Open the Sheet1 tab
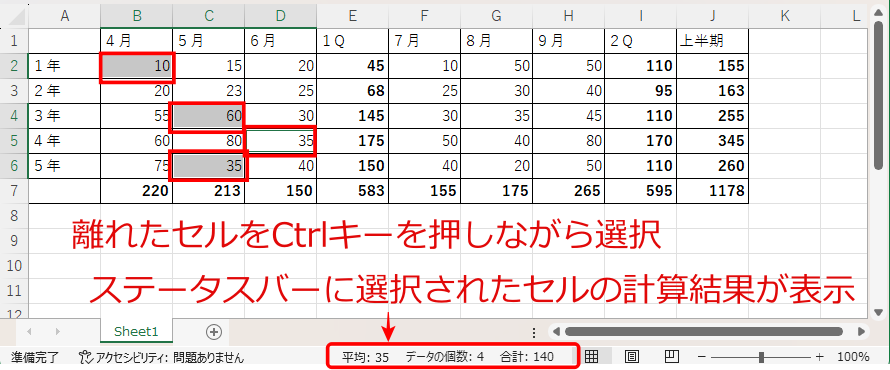890x370 pixels. tap(136, 331)
